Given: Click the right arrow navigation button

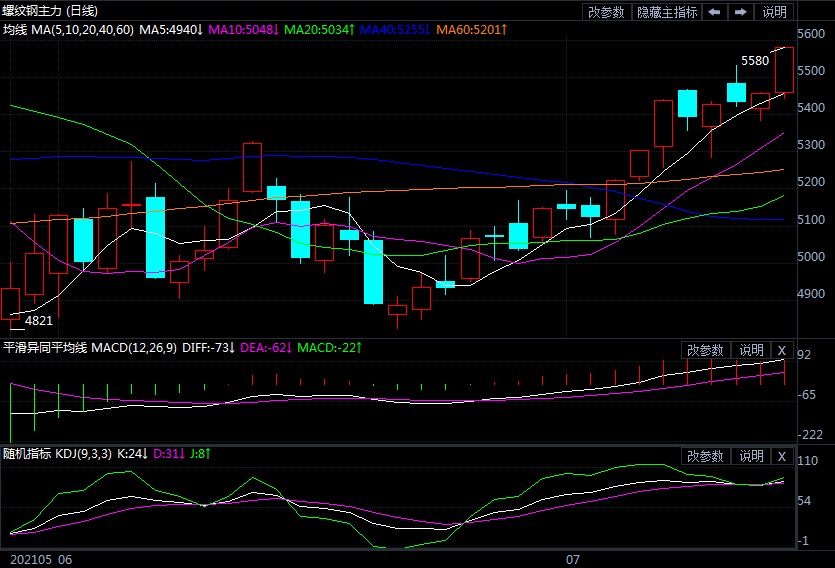Looking at the screenshot, I should tap(741, 12).
